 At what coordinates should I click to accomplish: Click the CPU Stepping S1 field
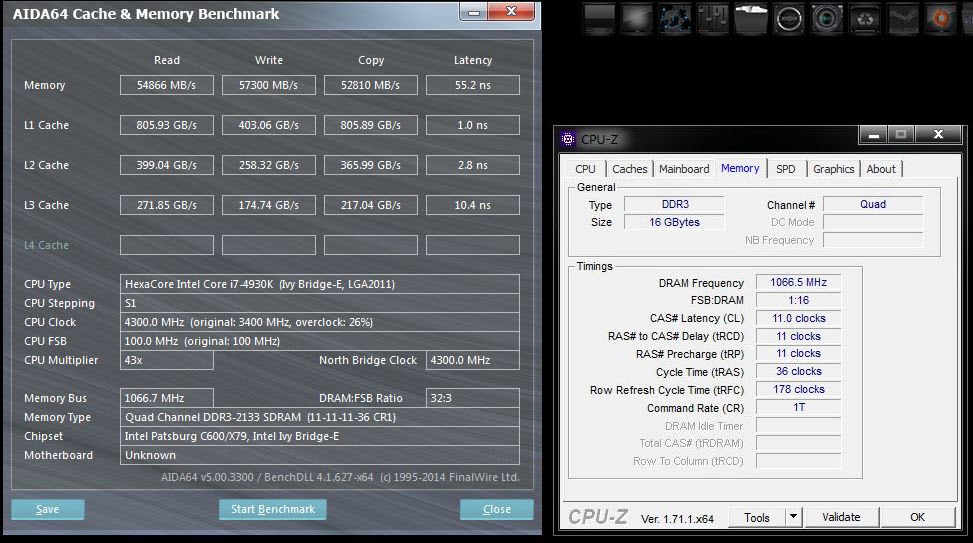coord(320,303)
